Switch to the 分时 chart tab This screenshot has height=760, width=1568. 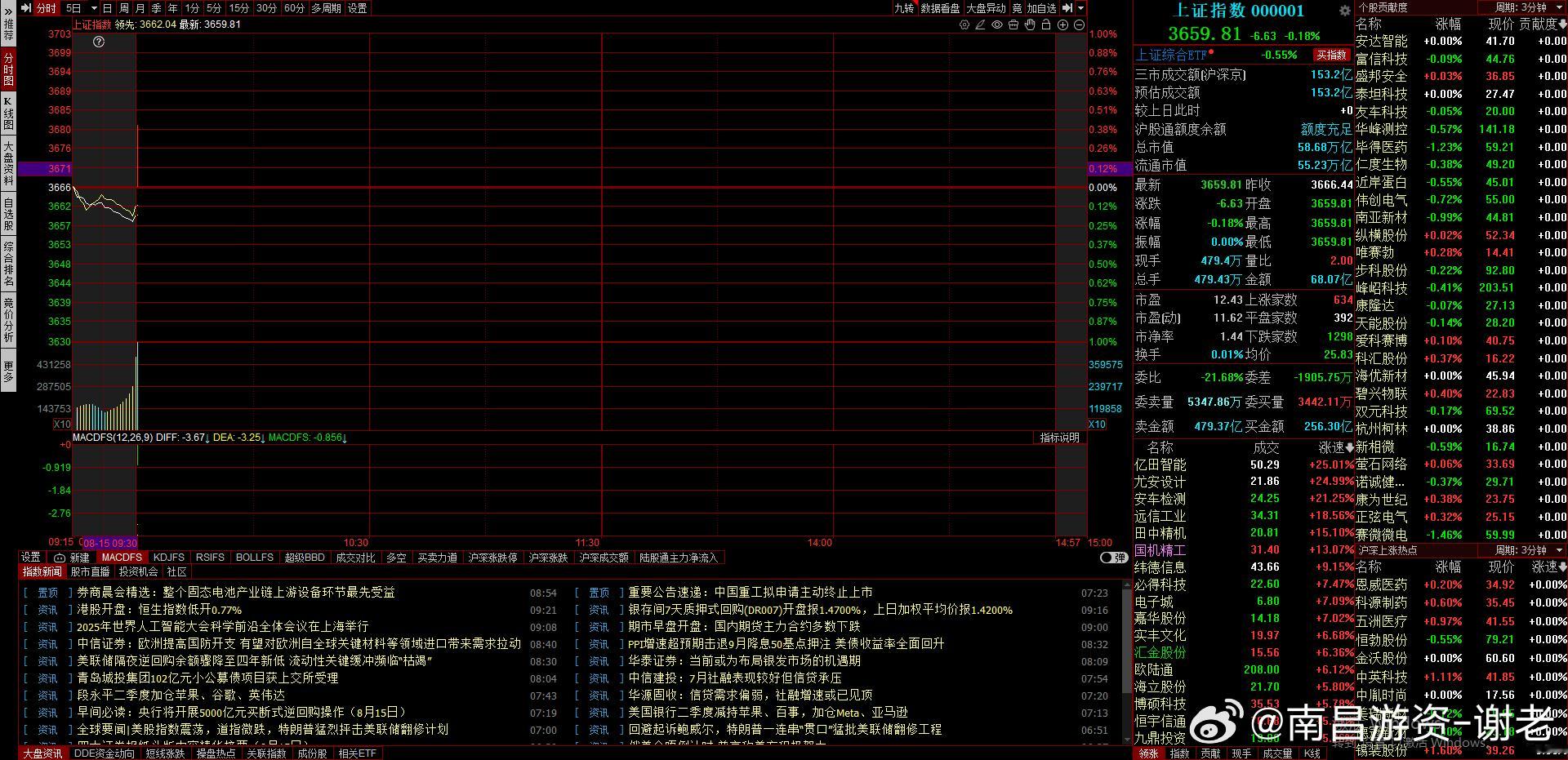47,8
